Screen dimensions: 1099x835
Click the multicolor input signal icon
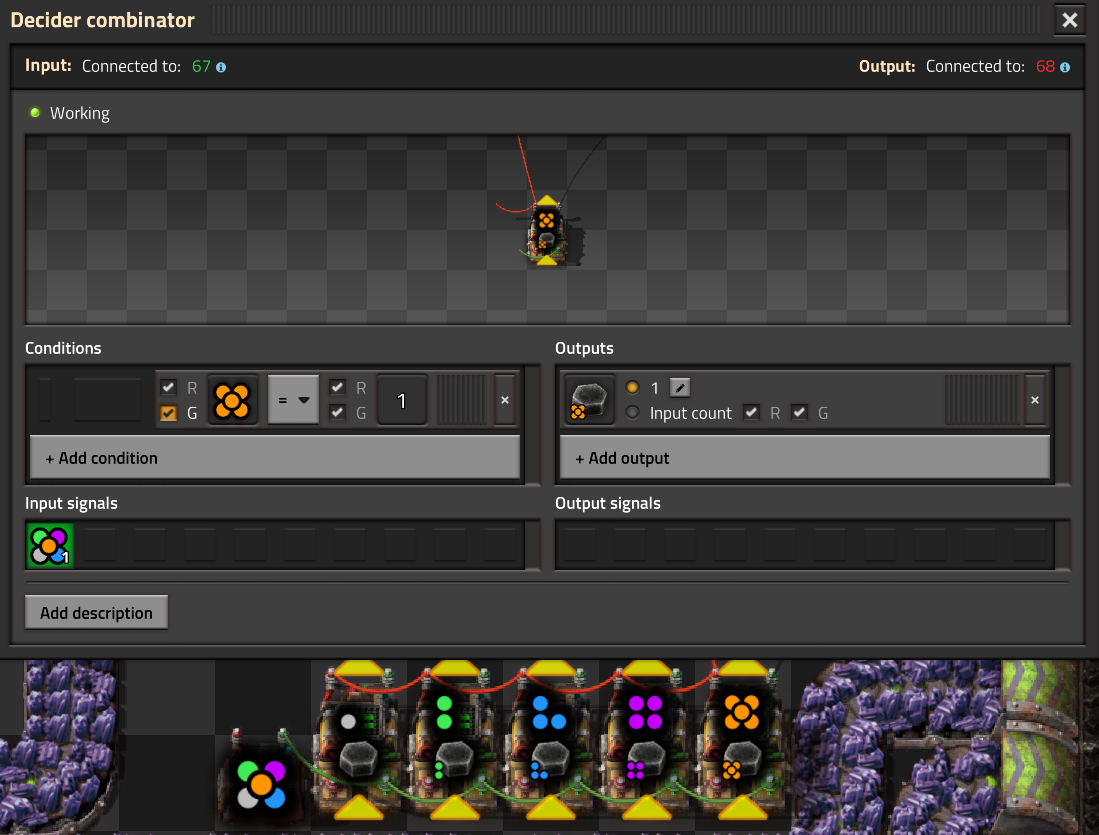click(x=50, y=545)
